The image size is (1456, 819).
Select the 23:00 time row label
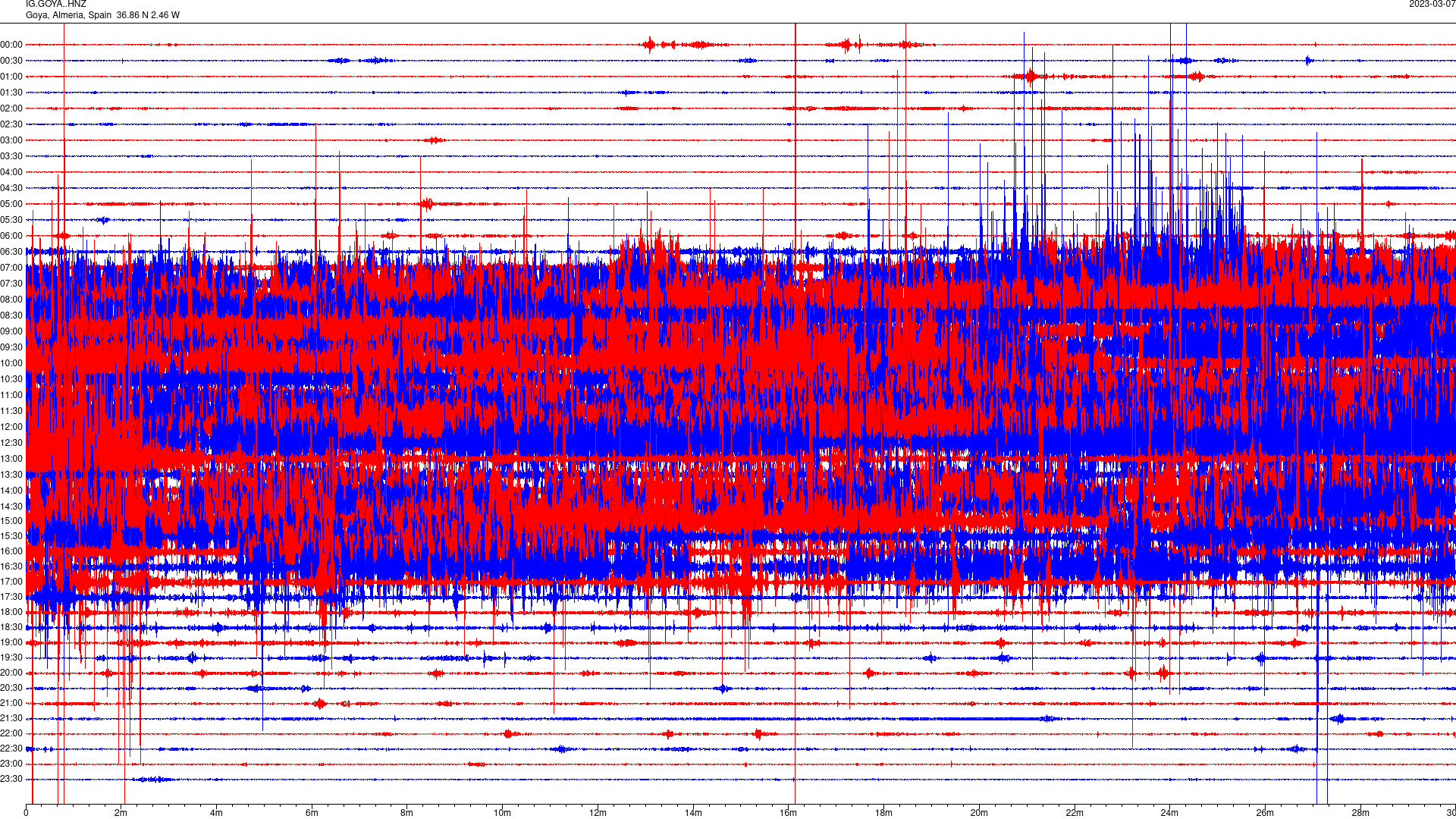[x=11, y=764]
